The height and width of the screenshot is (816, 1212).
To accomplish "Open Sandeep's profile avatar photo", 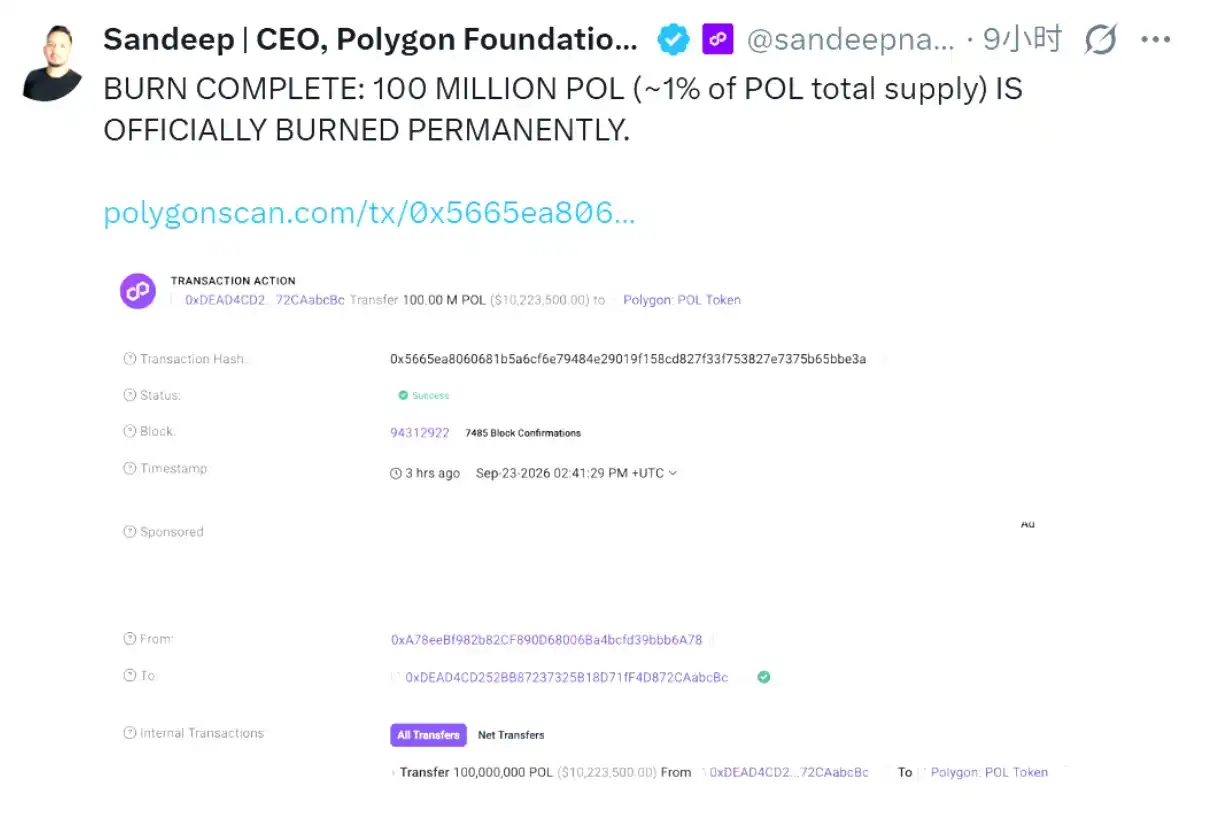I will click(x=52, y=64).
